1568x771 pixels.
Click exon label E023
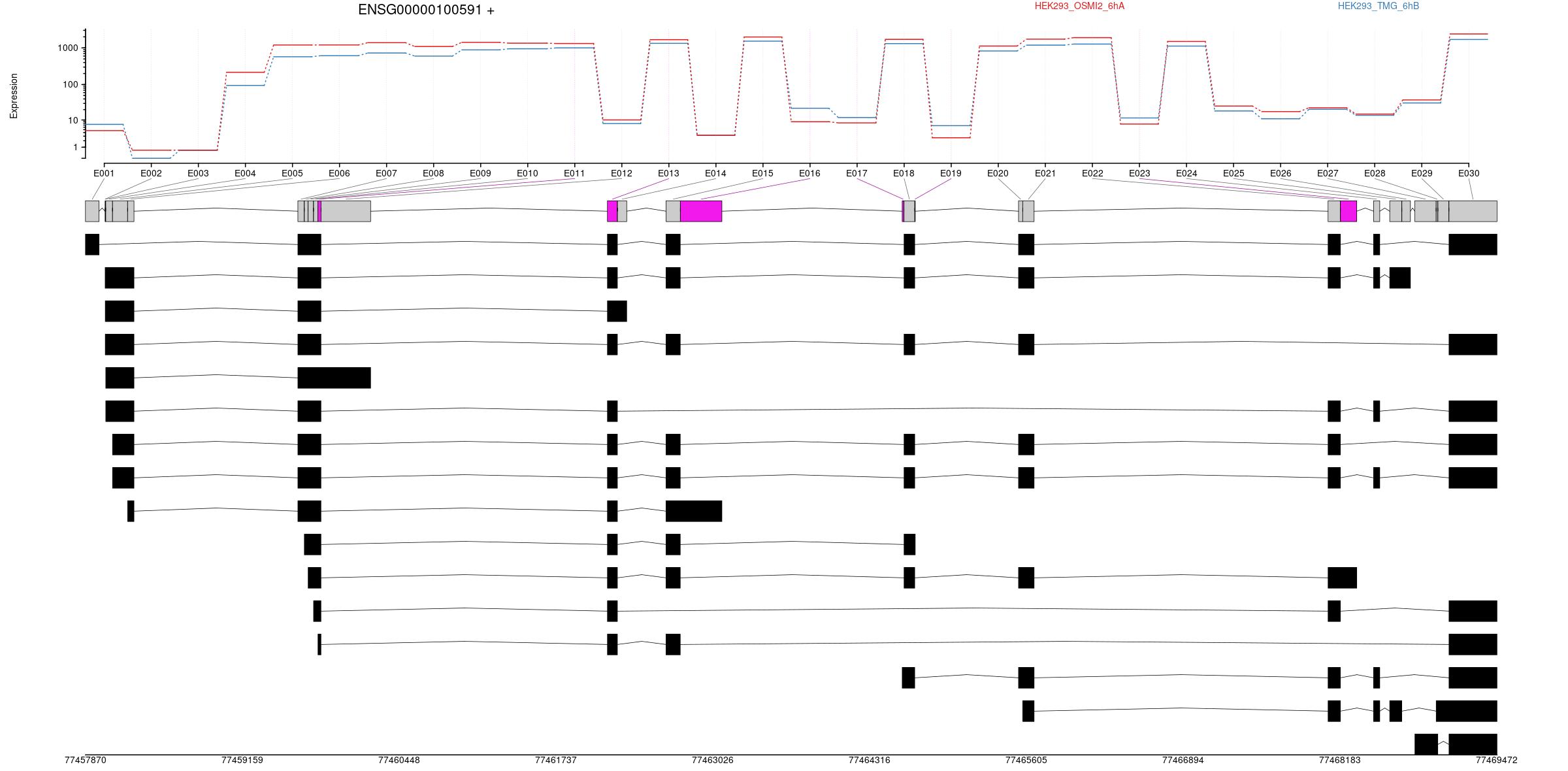click(x=1139, y=173)
